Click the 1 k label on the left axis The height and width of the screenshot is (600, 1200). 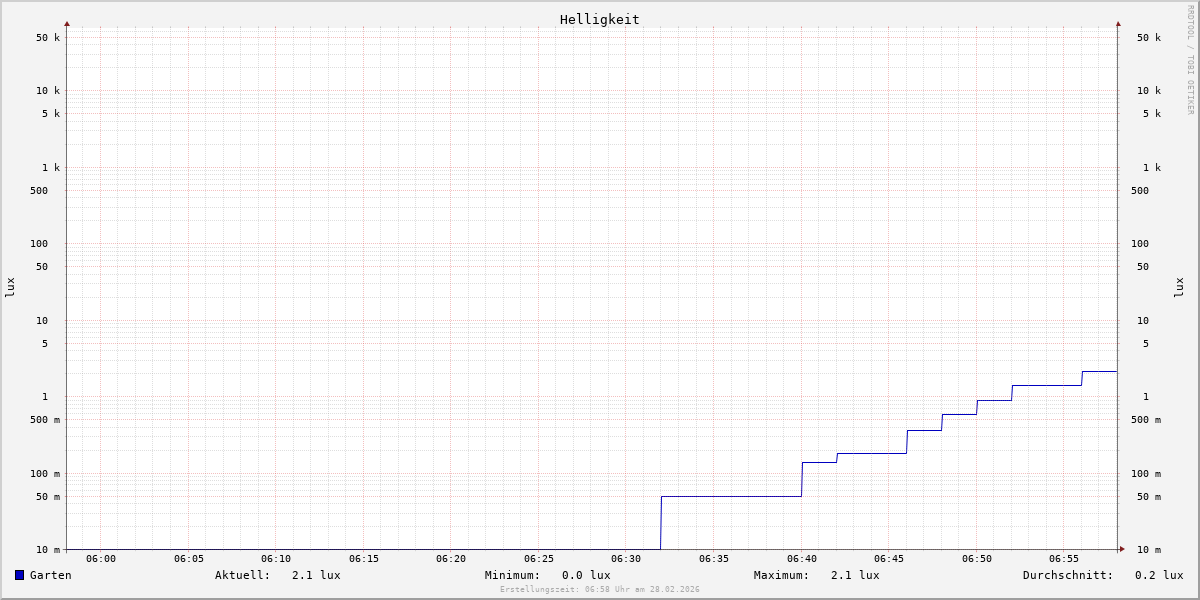[51, 168]
